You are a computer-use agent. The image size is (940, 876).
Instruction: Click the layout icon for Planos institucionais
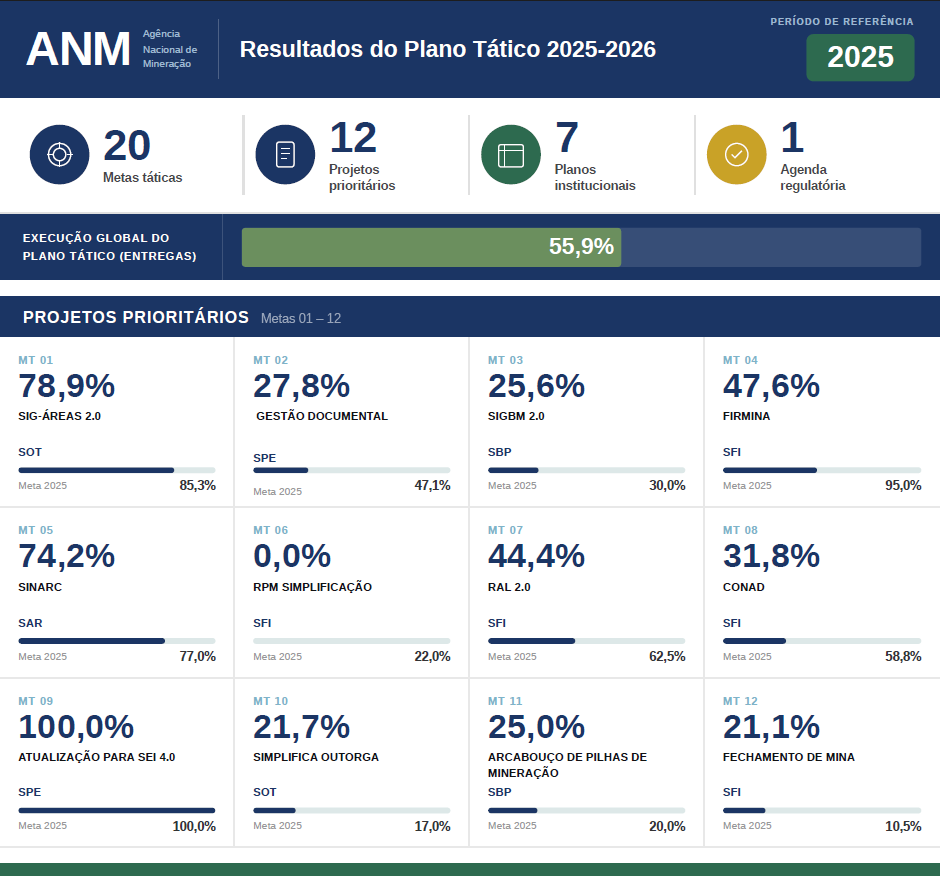[x=511, y=155]
